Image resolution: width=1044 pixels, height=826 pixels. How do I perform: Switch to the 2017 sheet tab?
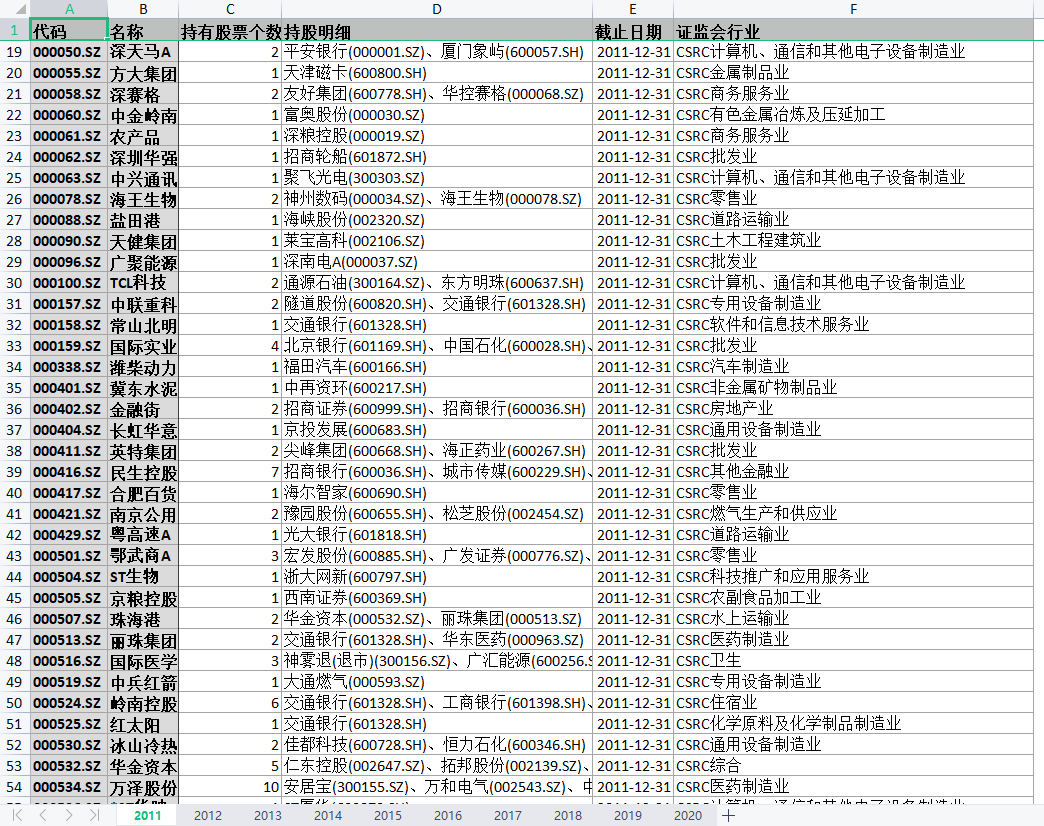pyautogui.click(x=507, y=815)
